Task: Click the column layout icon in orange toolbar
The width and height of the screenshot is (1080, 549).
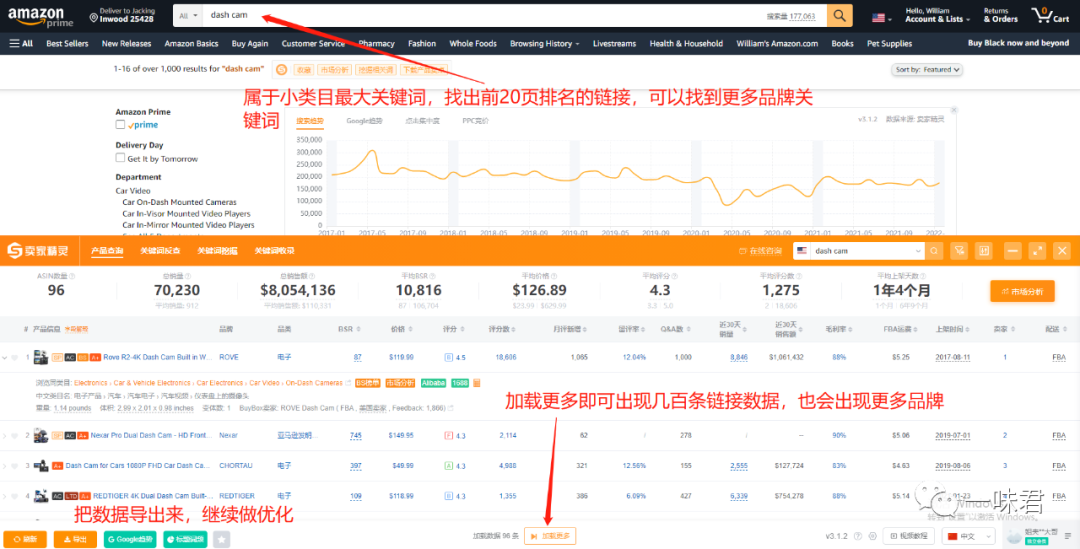Action: point(984,251)
